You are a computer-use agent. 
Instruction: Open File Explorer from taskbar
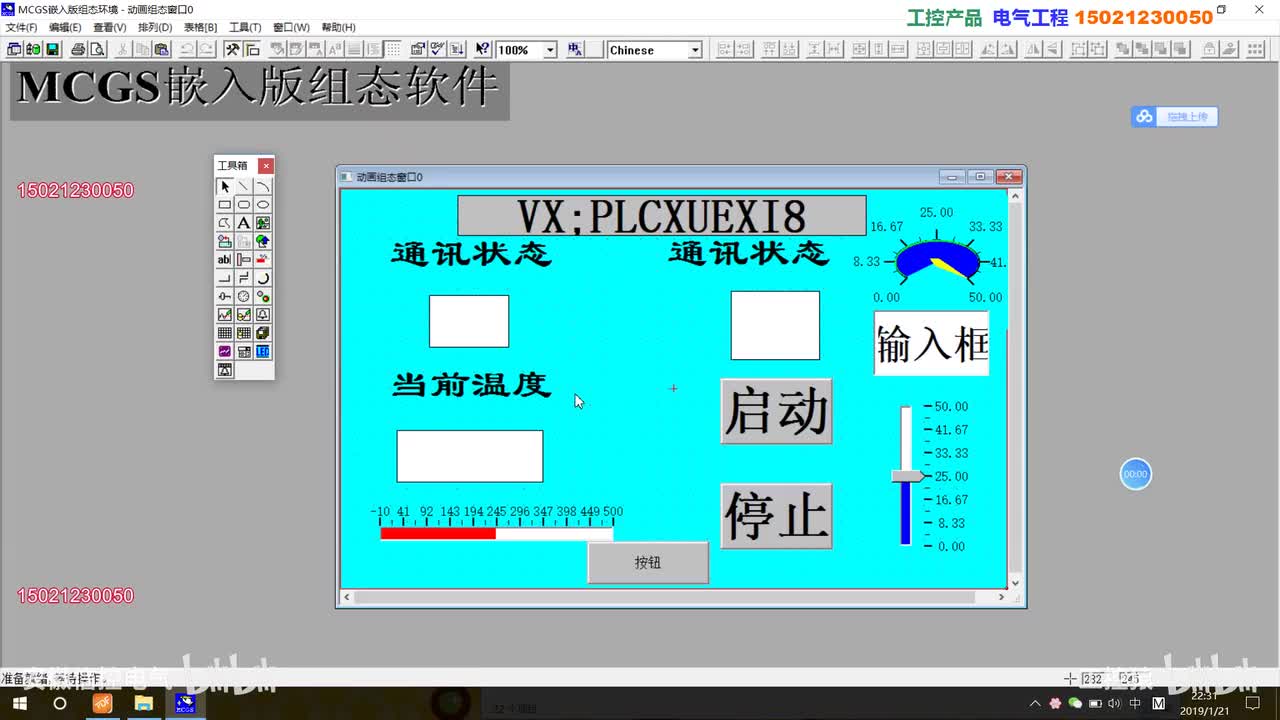pos(143,703)
